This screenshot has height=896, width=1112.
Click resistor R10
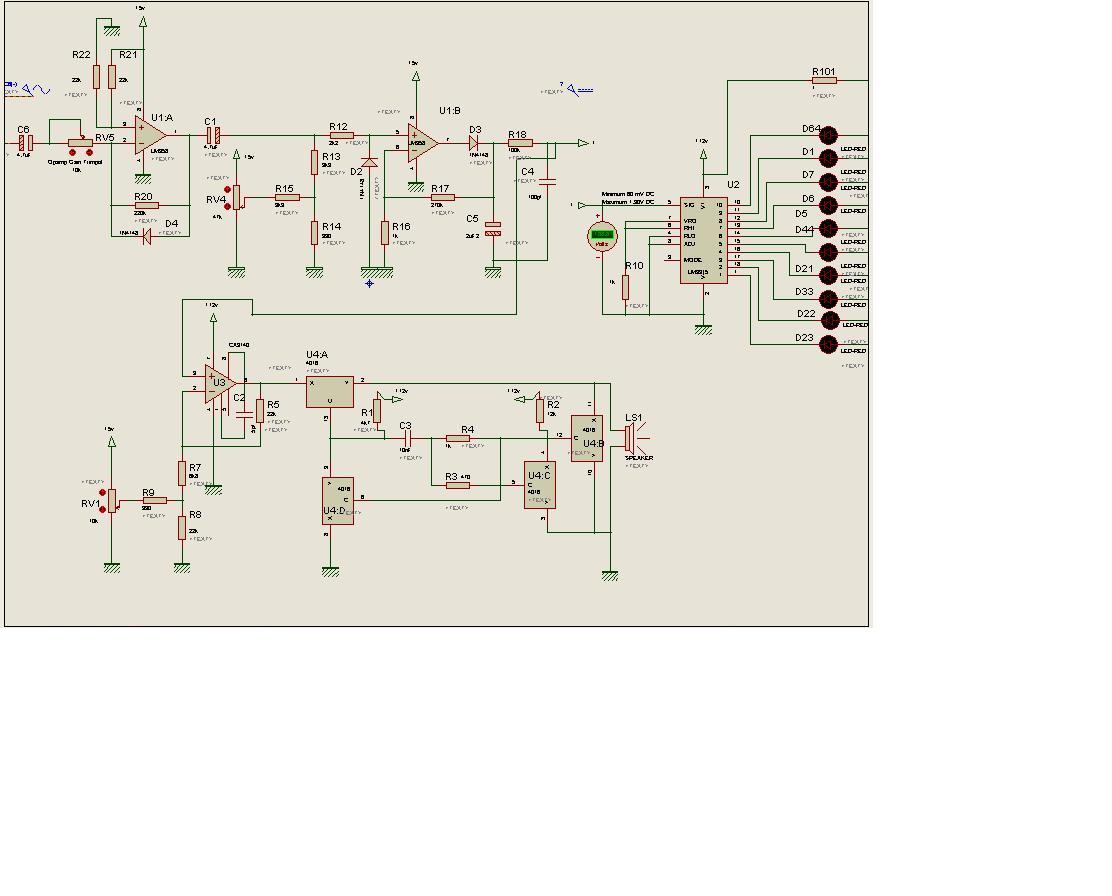point(626,287)
